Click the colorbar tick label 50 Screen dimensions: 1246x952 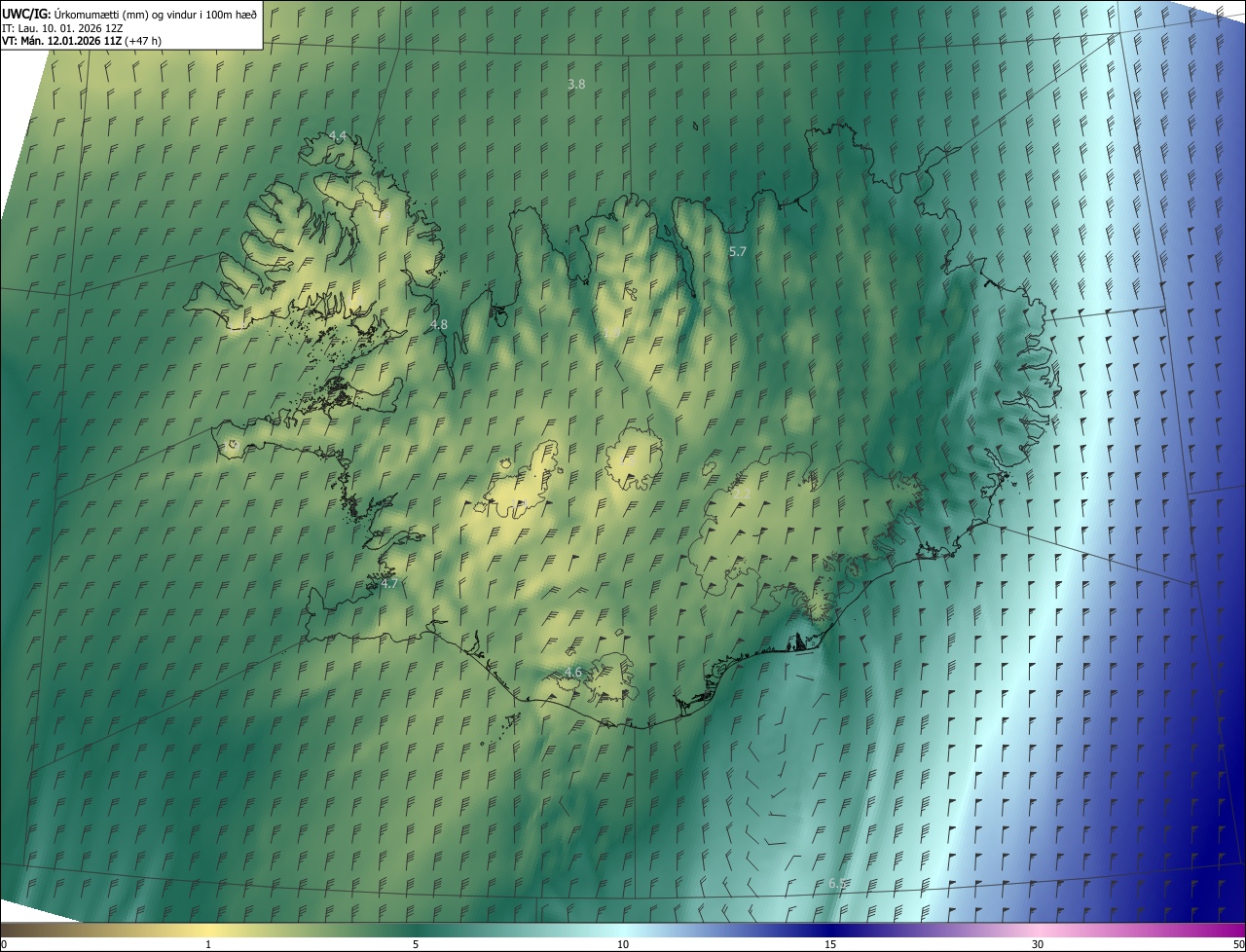1238,944
